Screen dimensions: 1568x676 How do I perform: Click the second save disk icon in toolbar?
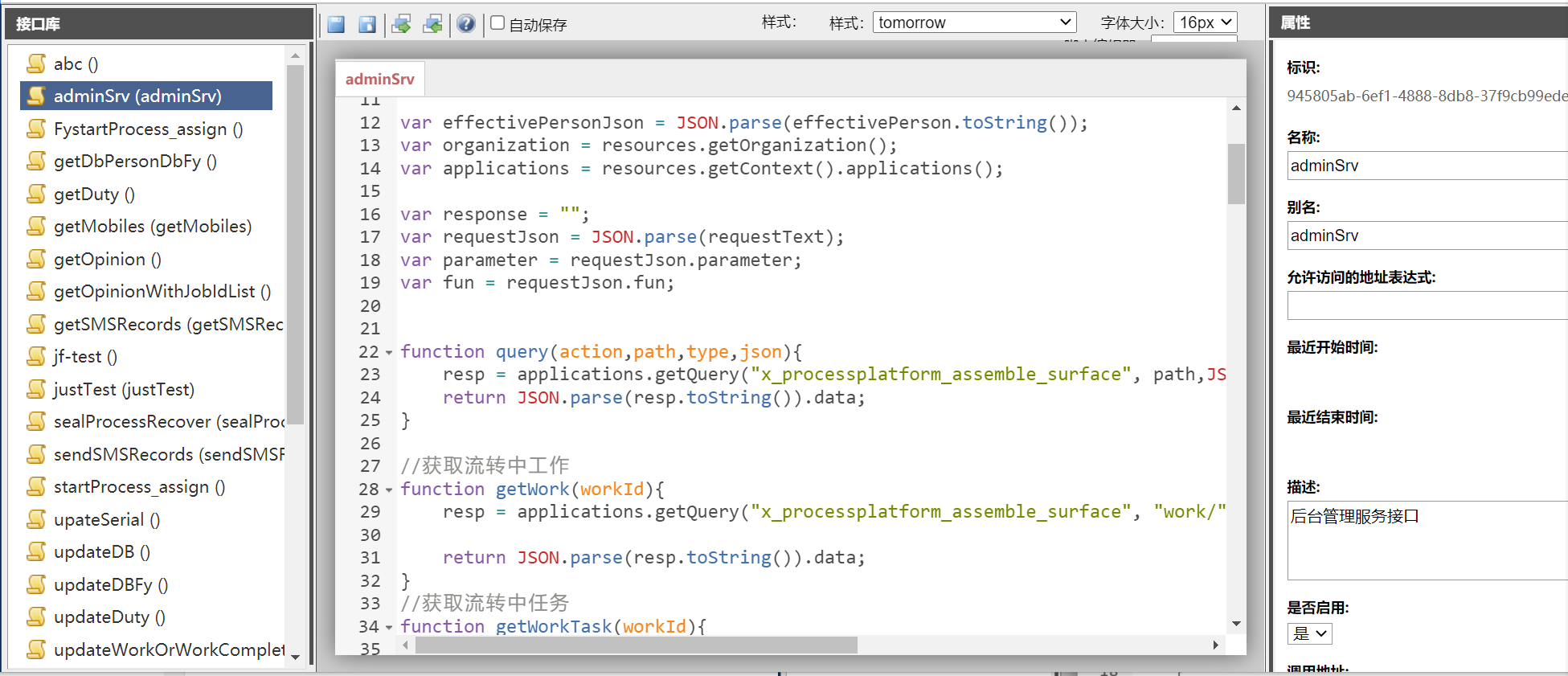367,24
